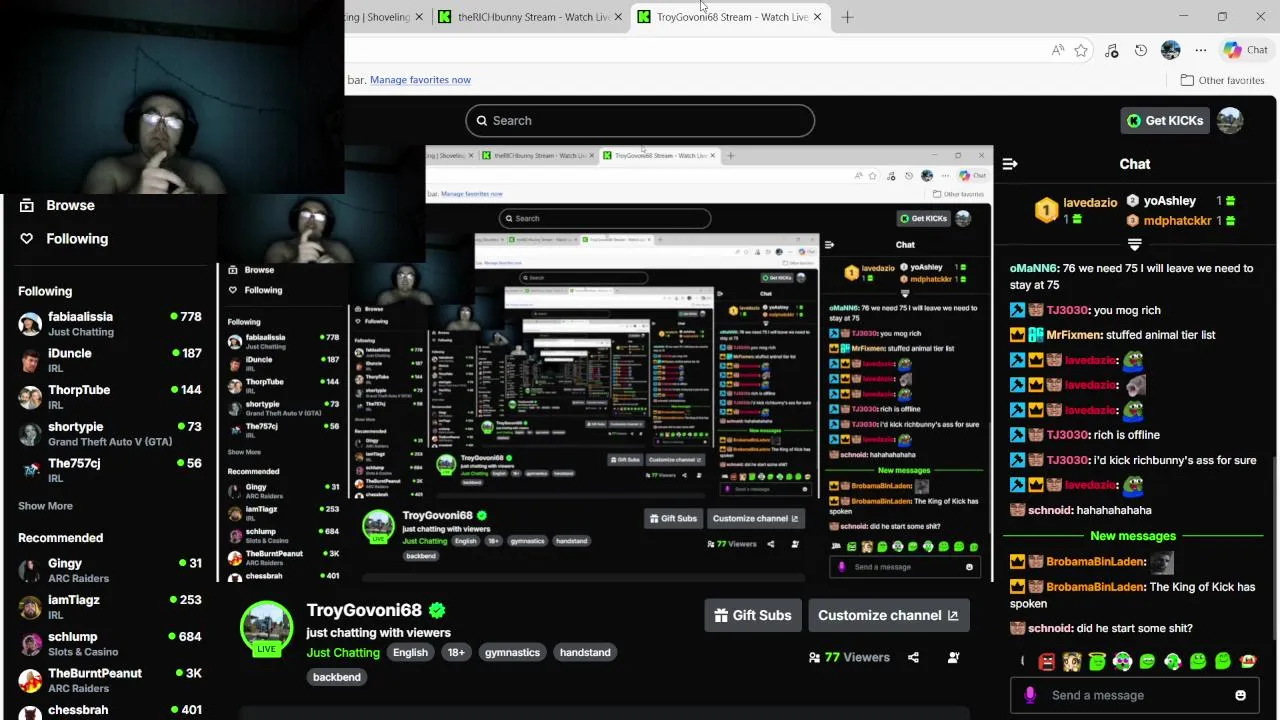Click fabiaalissia's avatar in Following list
Image resolution: width=1280 pixels, height=720 pixels.
click(30, 324)
